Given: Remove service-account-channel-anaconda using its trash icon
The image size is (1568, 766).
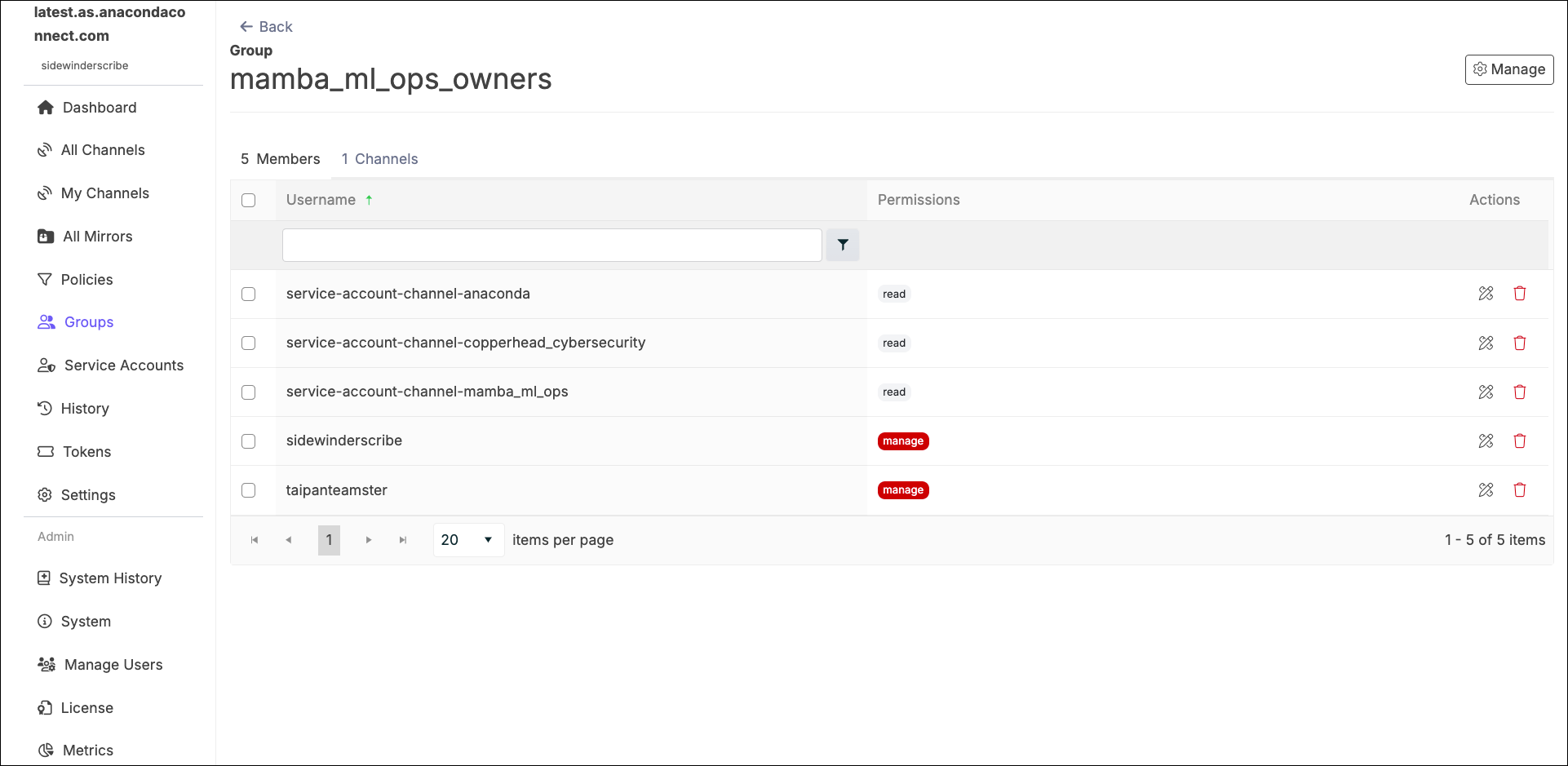Looking at the screenshot, I should click(x=1520, y=294).
